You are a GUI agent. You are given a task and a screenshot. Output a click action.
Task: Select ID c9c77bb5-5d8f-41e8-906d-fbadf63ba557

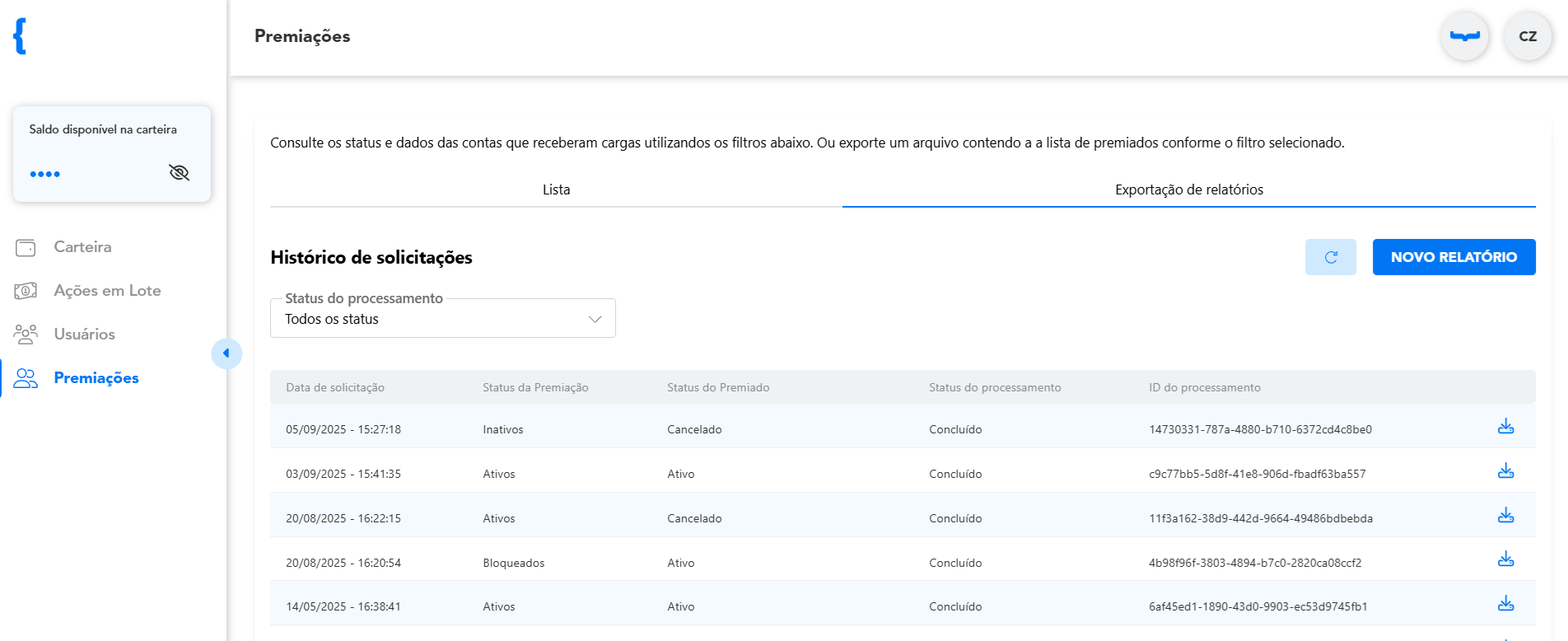click(1257, 474)
